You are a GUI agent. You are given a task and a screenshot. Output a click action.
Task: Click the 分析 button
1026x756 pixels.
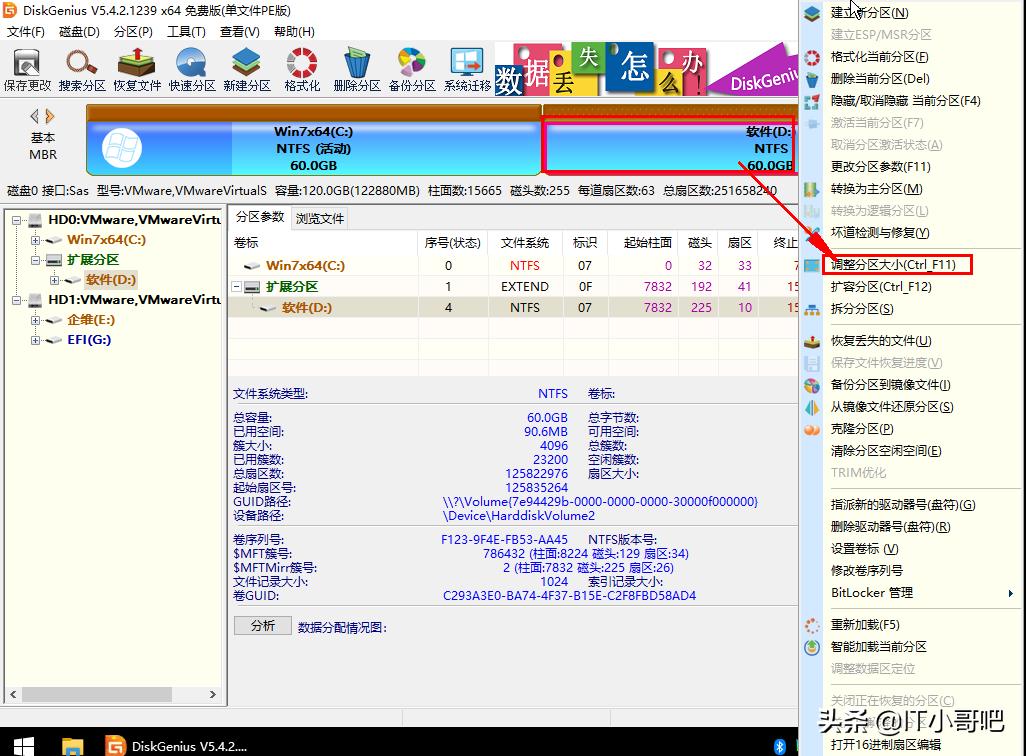tap(262, 627)
